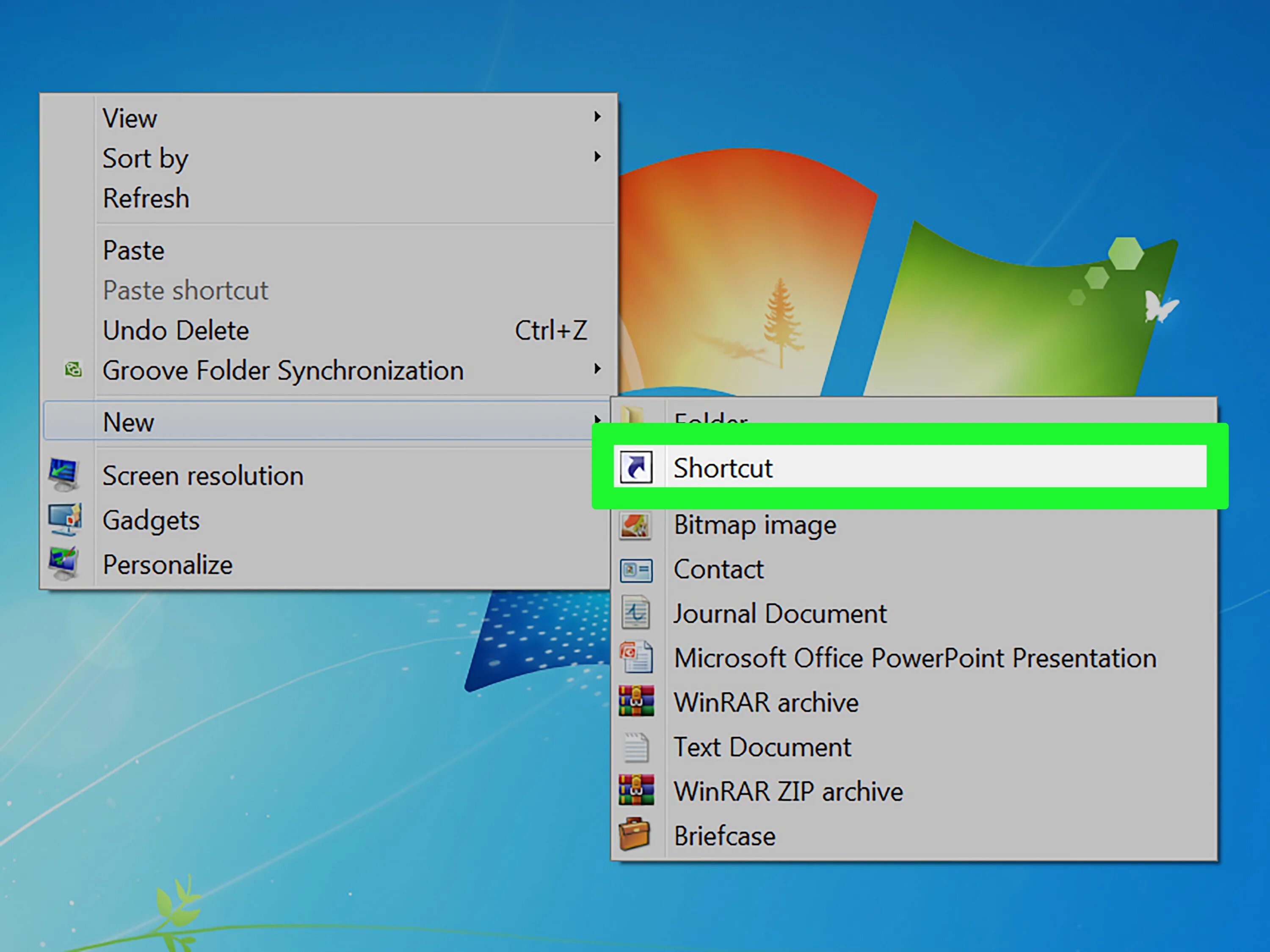Click the Screen resolution monitor icon

pos(65,473)
